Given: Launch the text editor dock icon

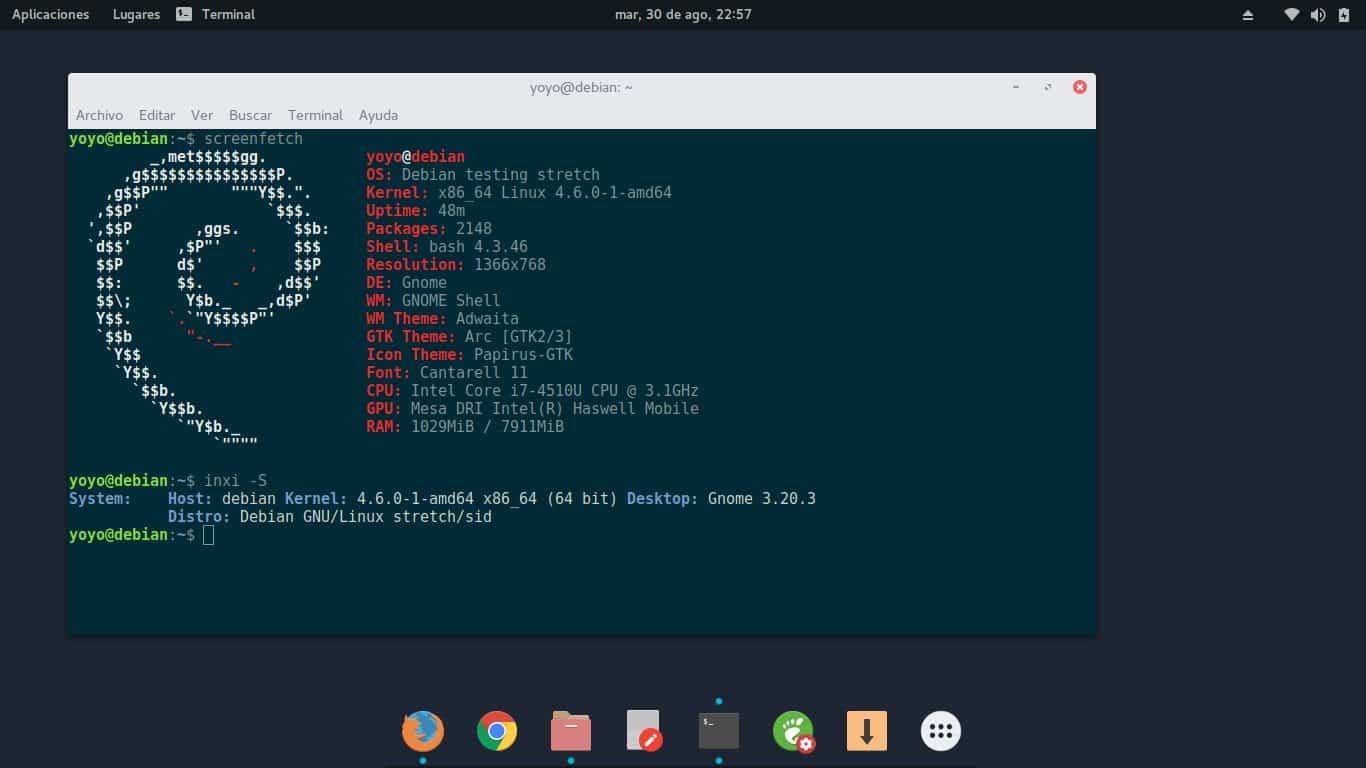Looking at the screenshot, I should click(x=644, y=731).
